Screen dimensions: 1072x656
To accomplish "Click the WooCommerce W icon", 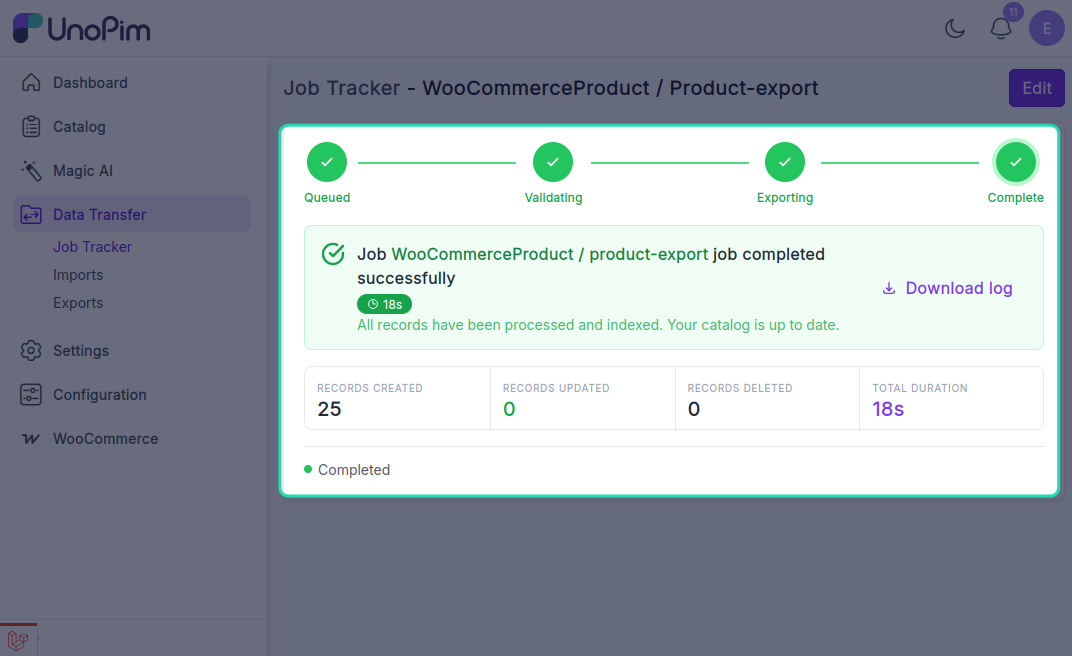I will click(x=31, y=439).
